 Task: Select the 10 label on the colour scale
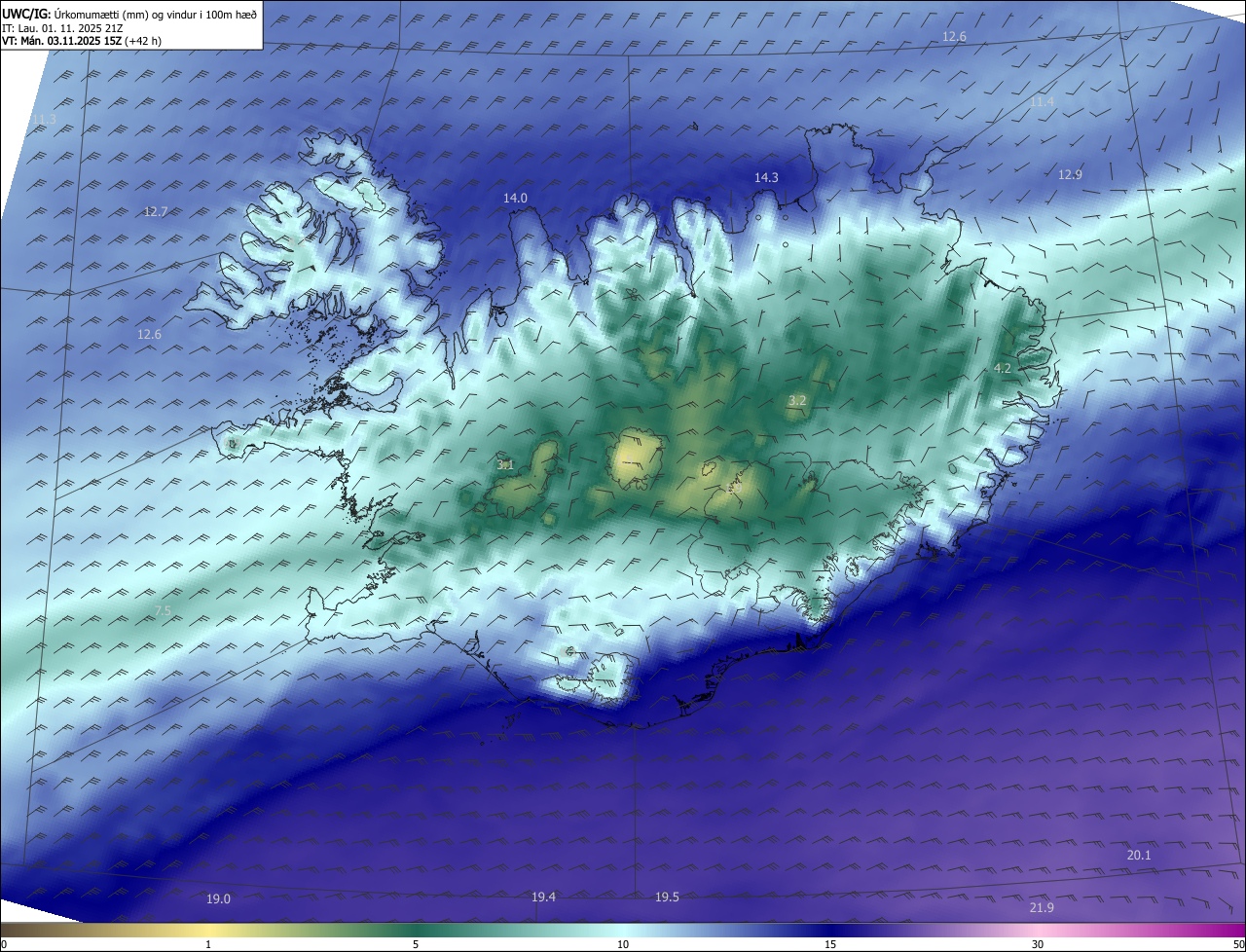coord(623,944)
